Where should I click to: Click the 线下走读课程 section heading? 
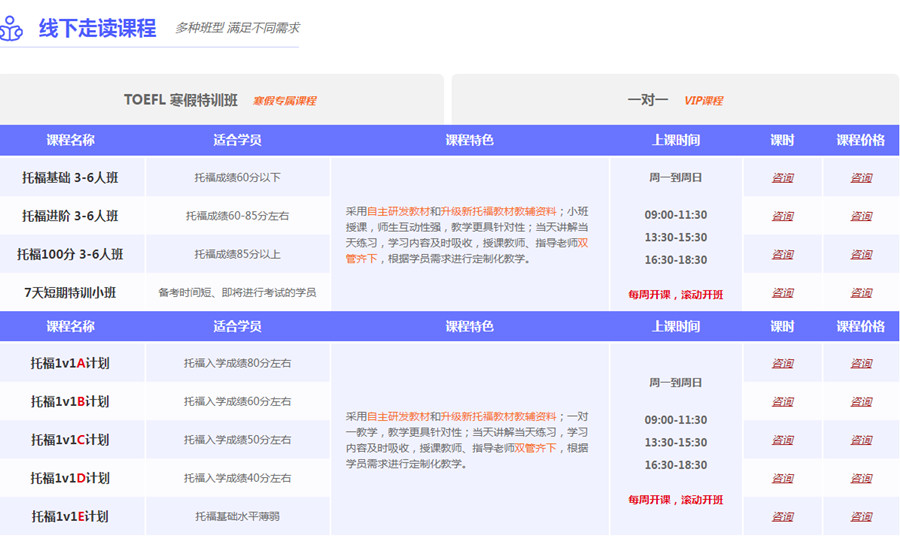coord(98,28)
